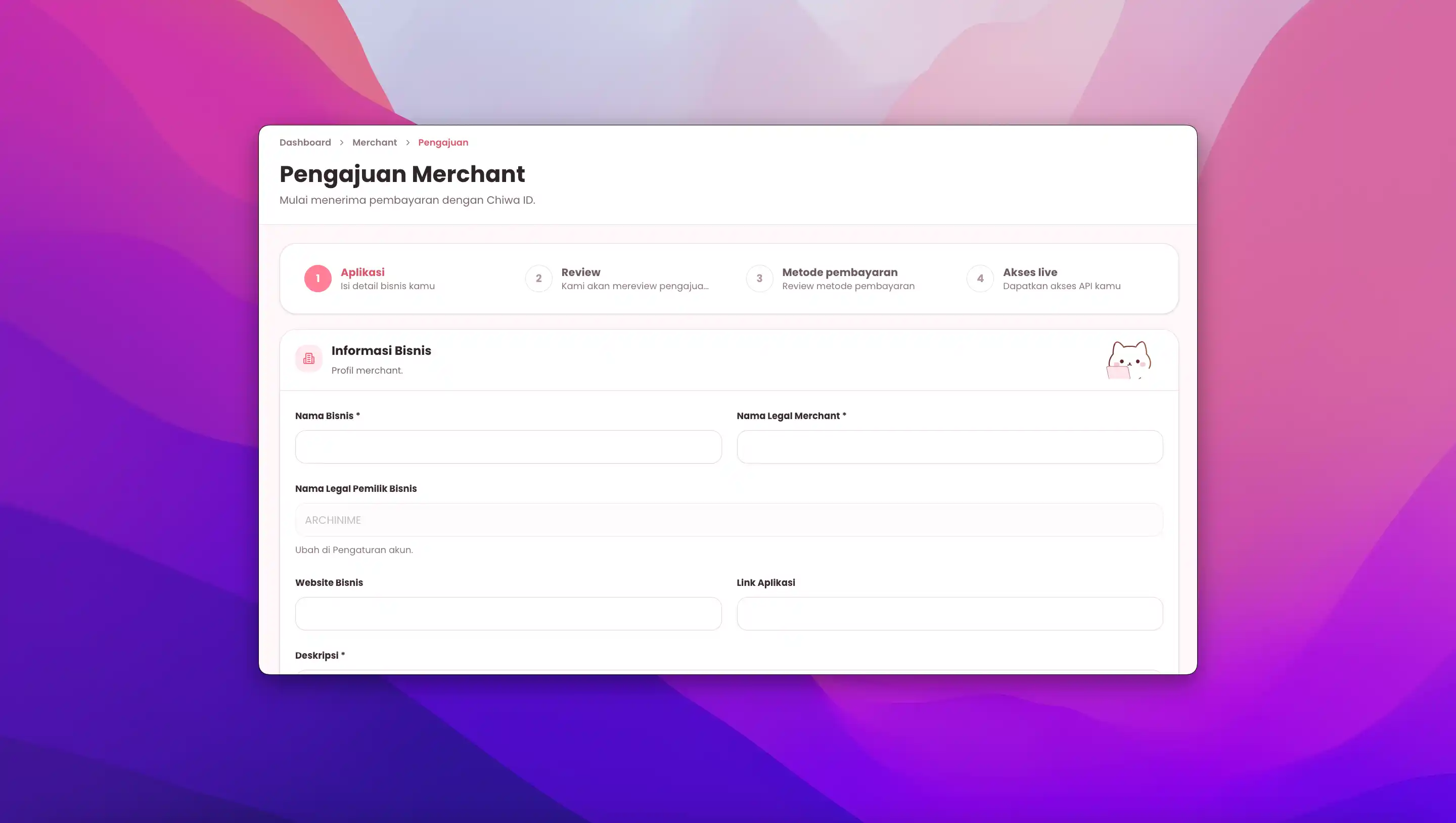Image resolution: width=1456 pixels, height=823 pixels.
Task: Focus the Link Aplikasi input field
Action: tap(949, 614)
